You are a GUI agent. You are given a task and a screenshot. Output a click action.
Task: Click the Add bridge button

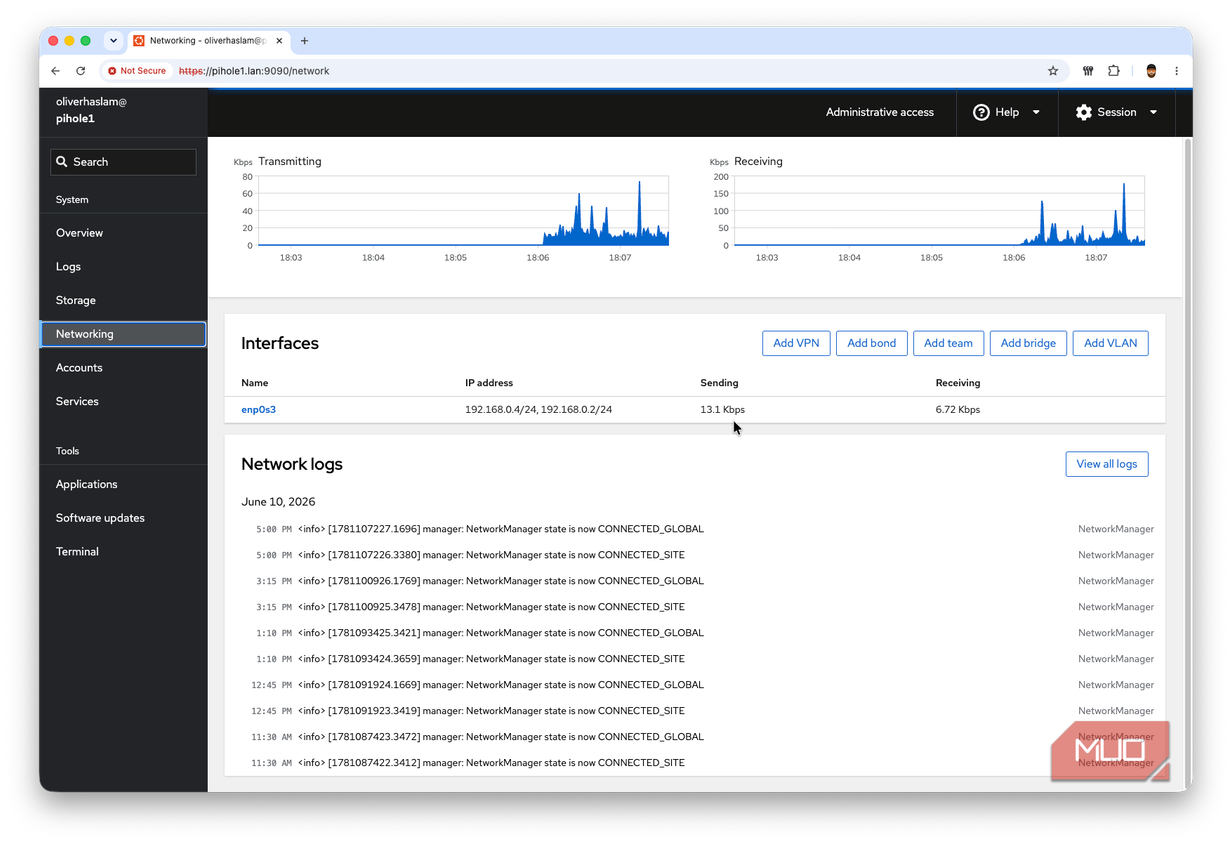pyautogui.click(x=1028, y=343)
